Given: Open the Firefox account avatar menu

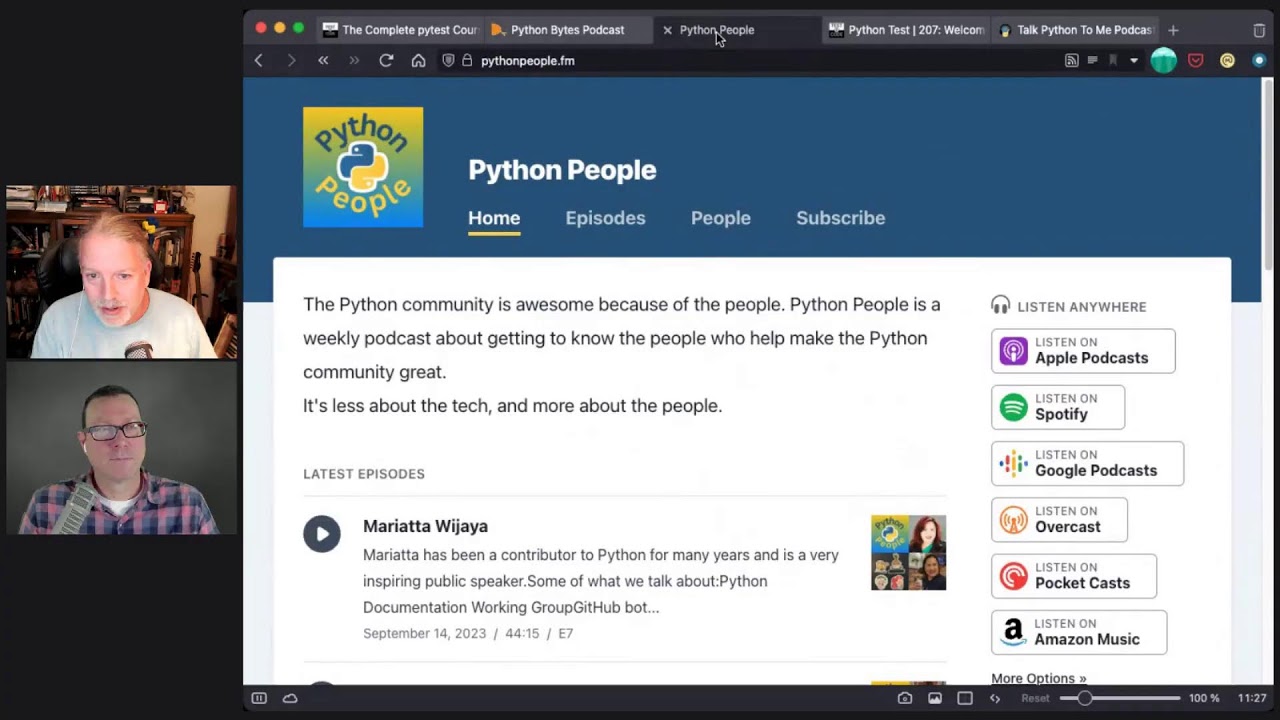Looking at the screenshot, I should (1163, 61).
